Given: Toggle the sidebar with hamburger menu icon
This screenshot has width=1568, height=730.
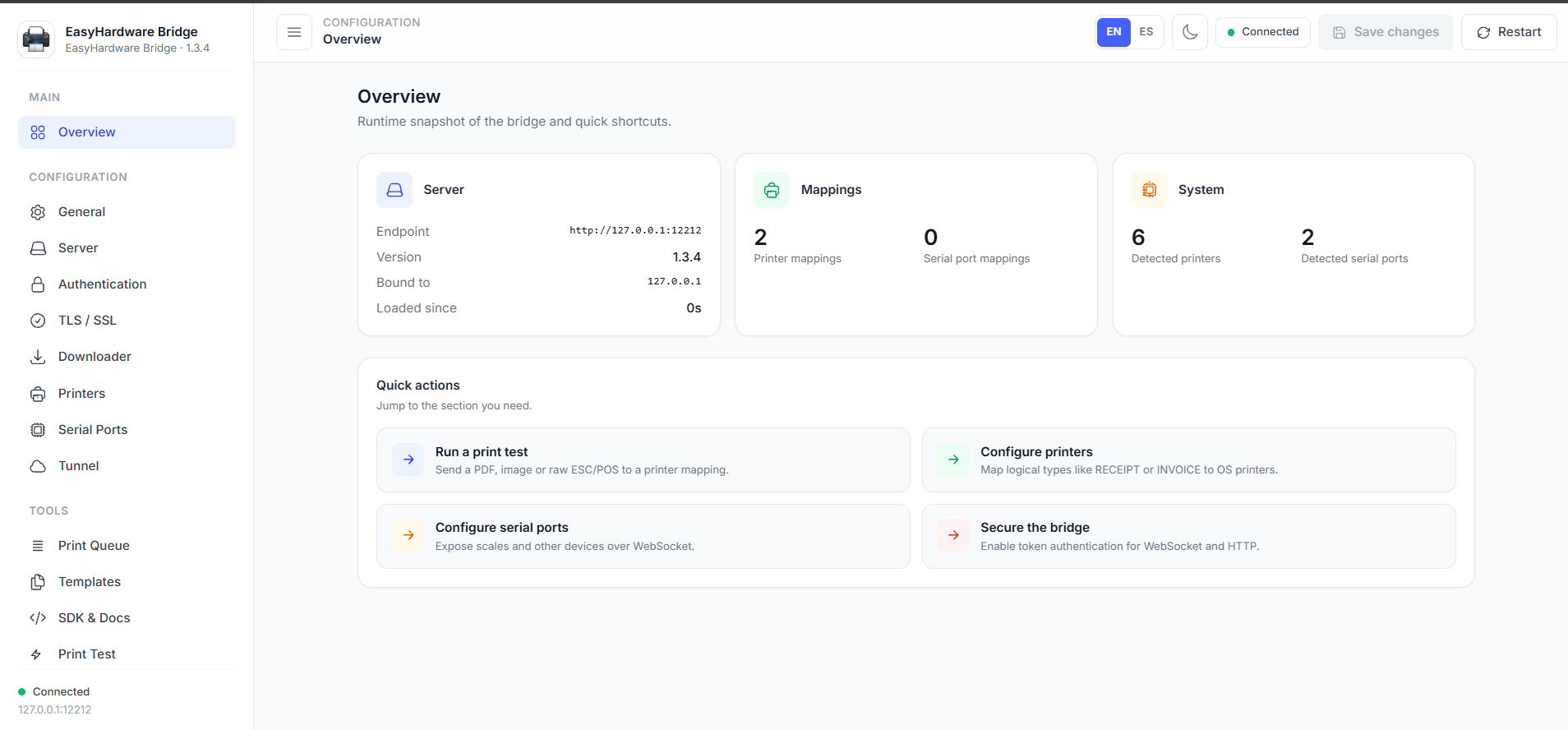Looking at the screenshot, I should click(x=294, y=32).
